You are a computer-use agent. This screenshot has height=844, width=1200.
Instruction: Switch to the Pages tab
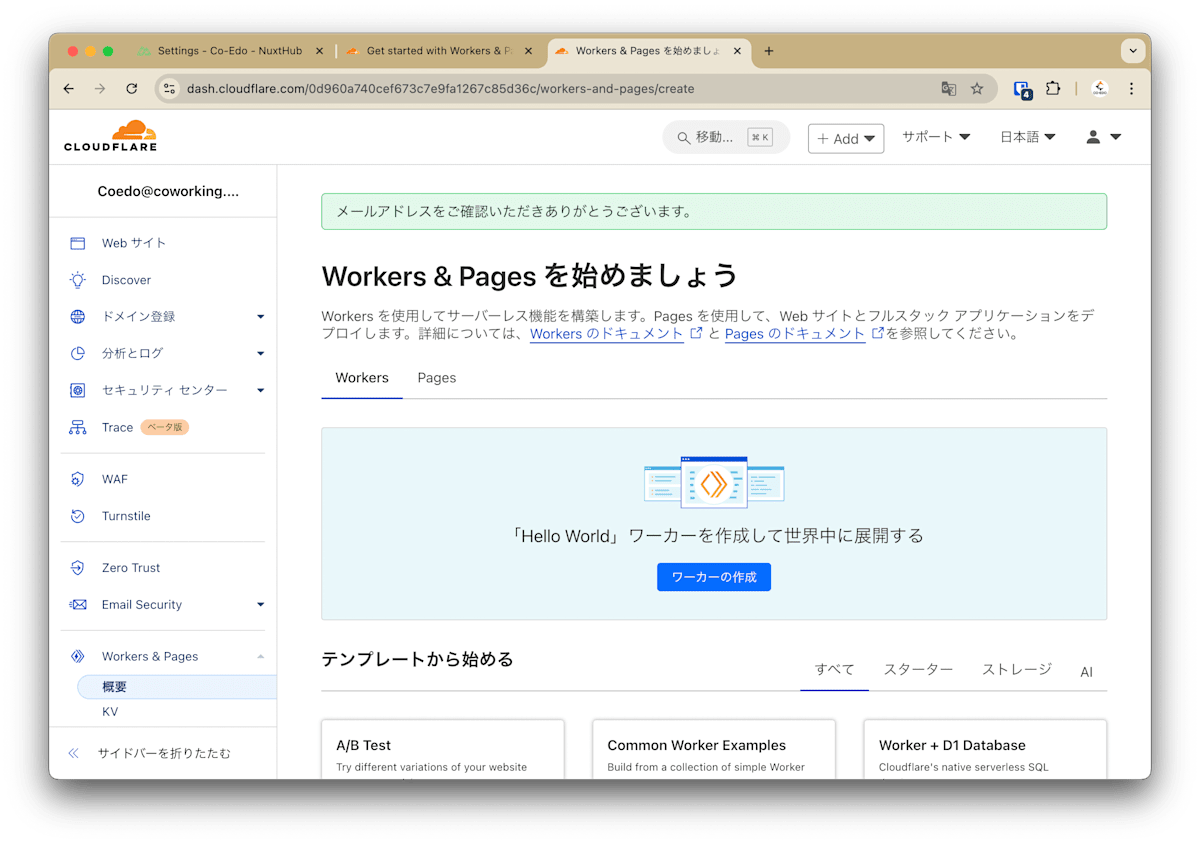point(437,378)
